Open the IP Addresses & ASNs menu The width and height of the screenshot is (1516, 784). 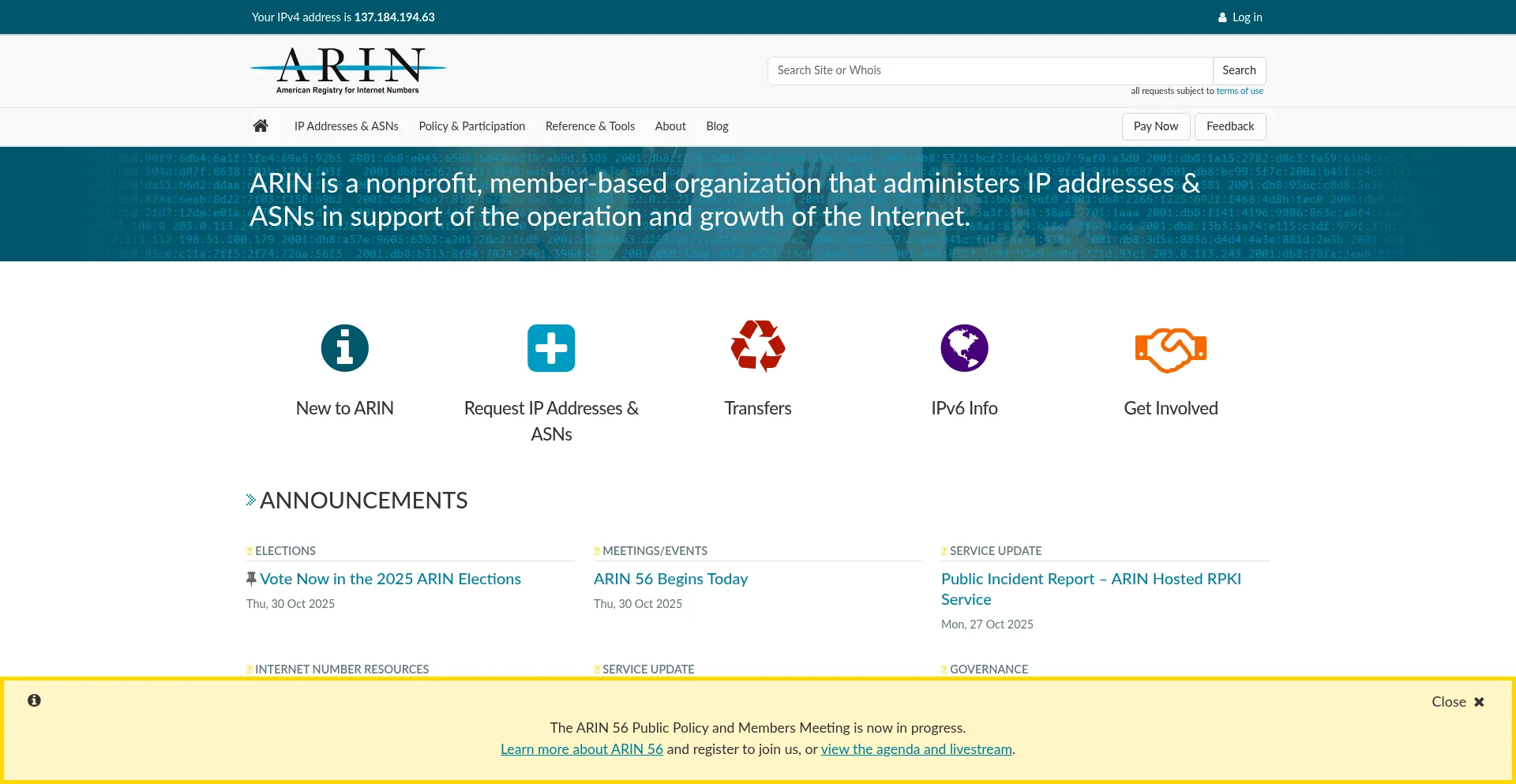point(346,126)
